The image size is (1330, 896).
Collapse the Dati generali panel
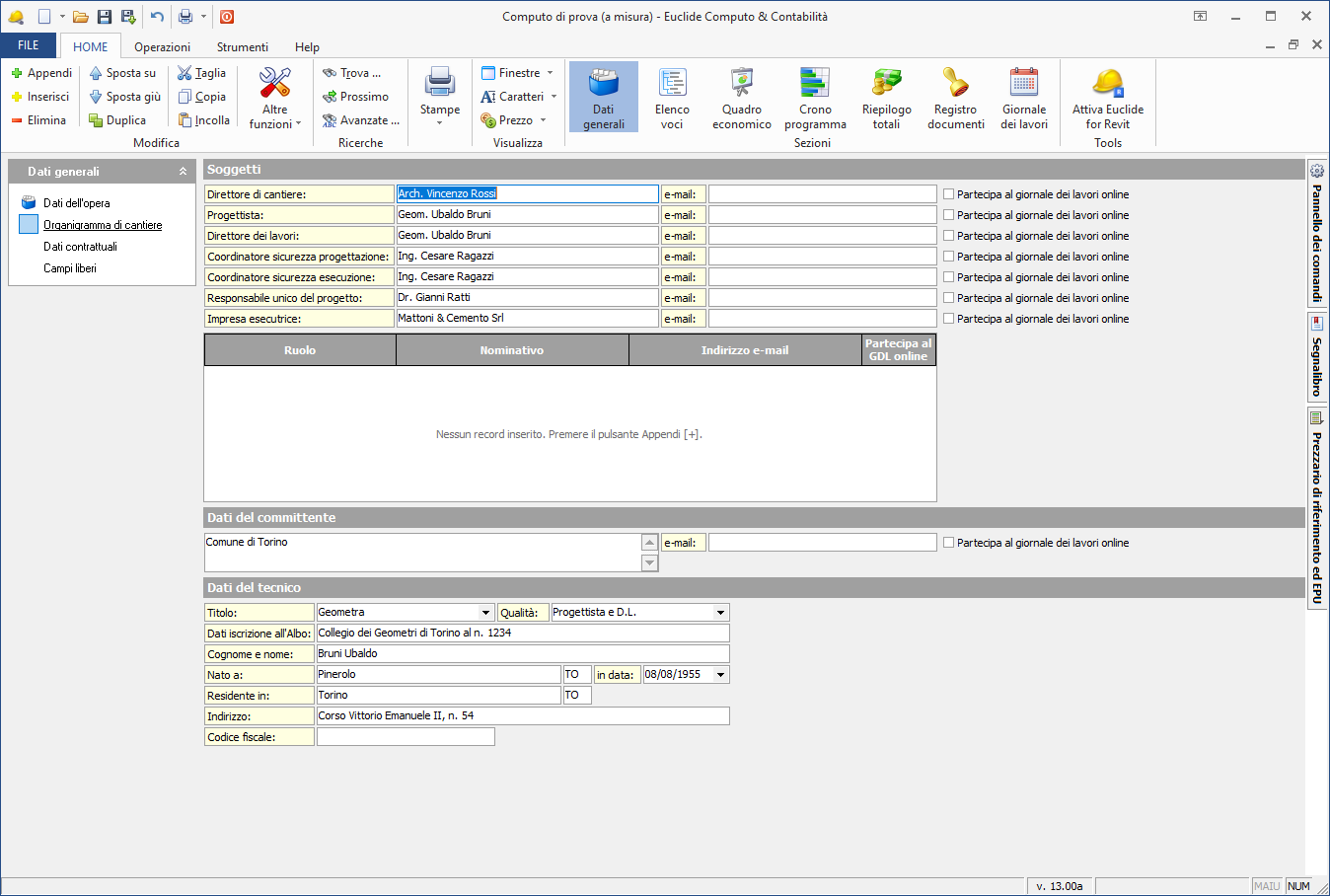[183, 172]
